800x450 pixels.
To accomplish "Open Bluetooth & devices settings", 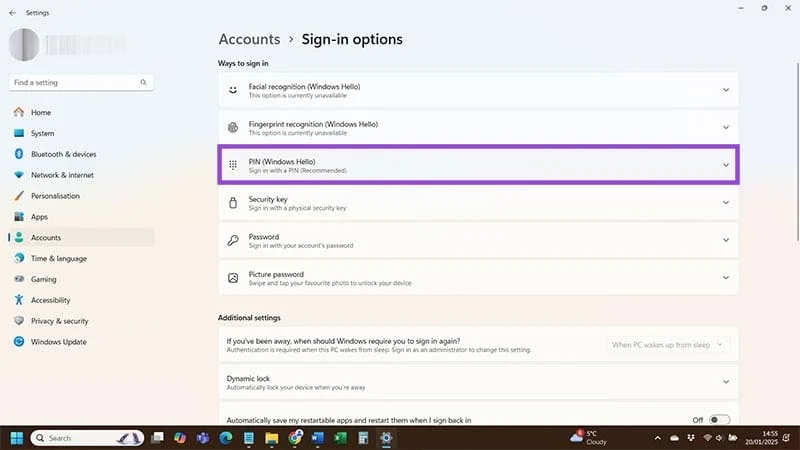I will tap(63, 154).
